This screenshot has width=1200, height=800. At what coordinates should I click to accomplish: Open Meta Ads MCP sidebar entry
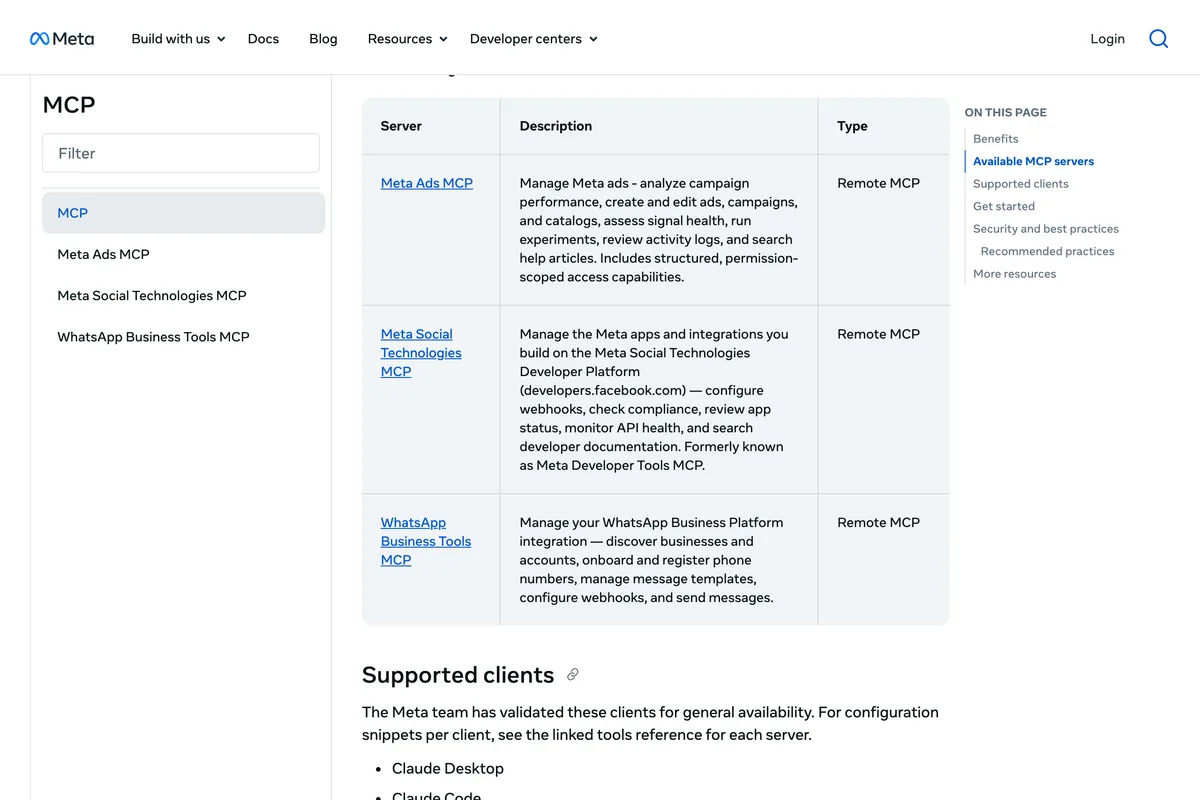pos(183,254)
